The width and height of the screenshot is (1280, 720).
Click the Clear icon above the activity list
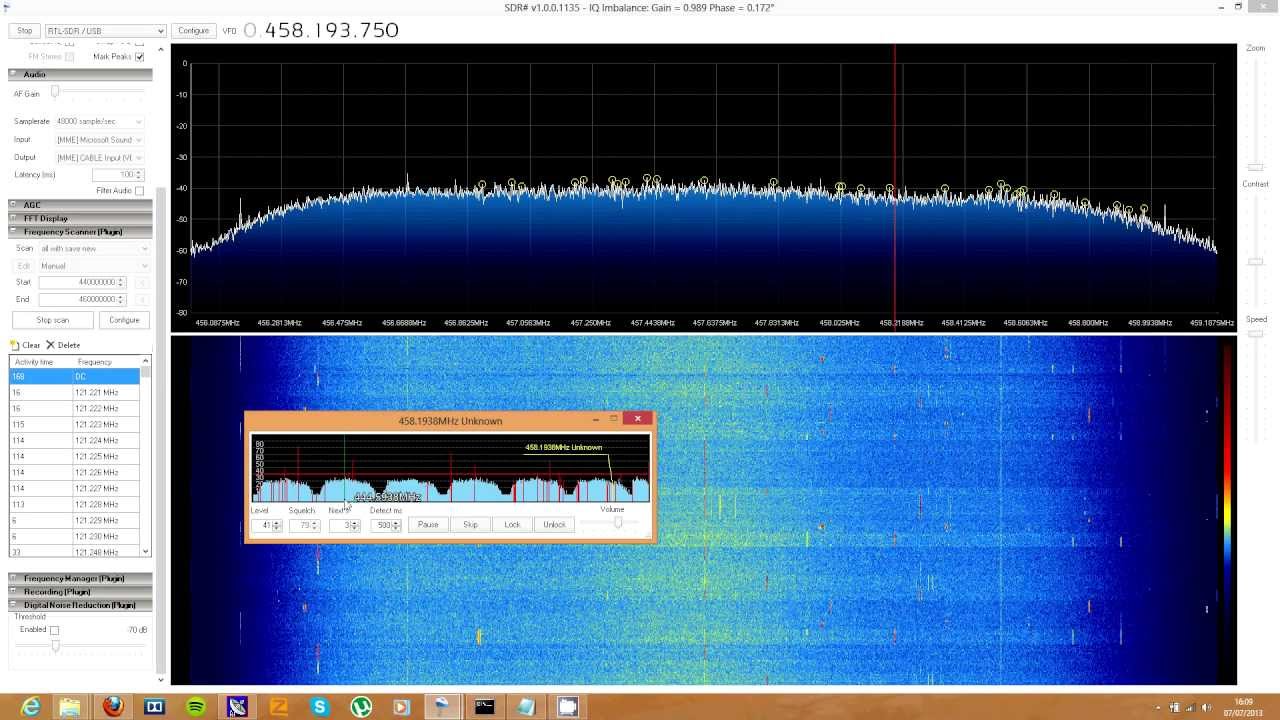pos(15,345)
